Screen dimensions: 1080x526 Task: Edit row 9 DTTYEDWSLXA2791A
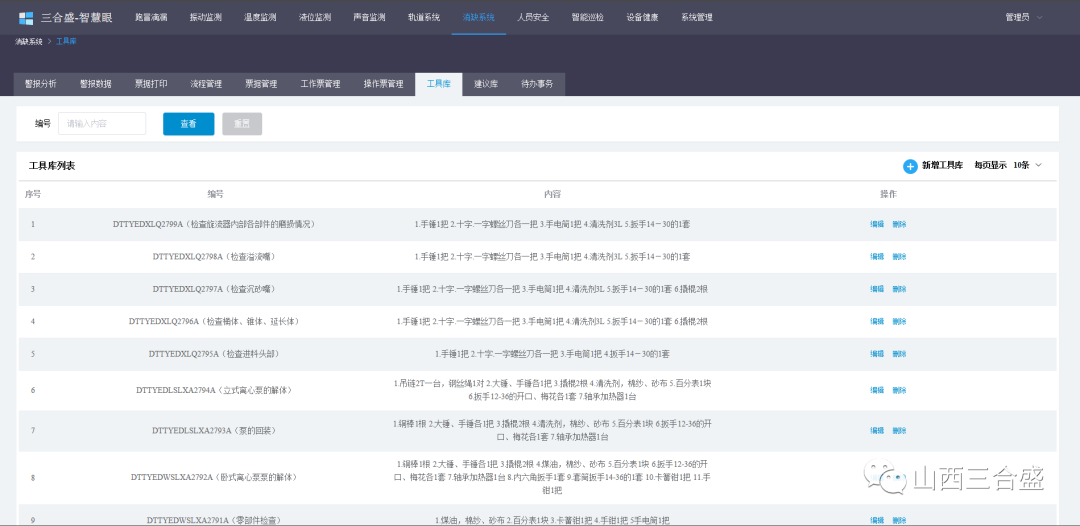pyautogui.click(x=877, y=520)
